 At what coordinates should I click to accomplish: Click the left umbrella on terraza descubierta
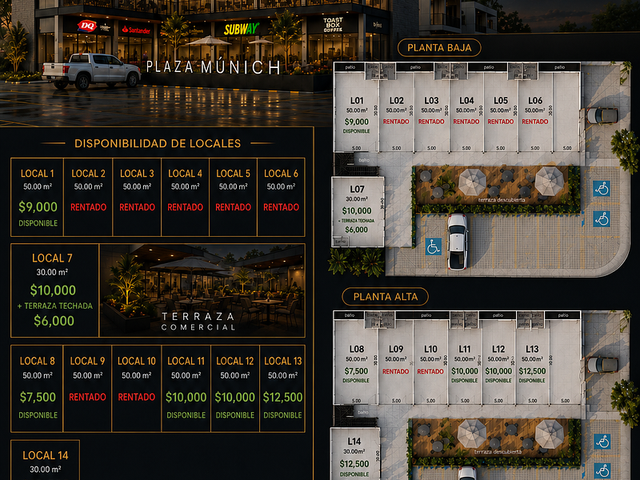point(472,182)
